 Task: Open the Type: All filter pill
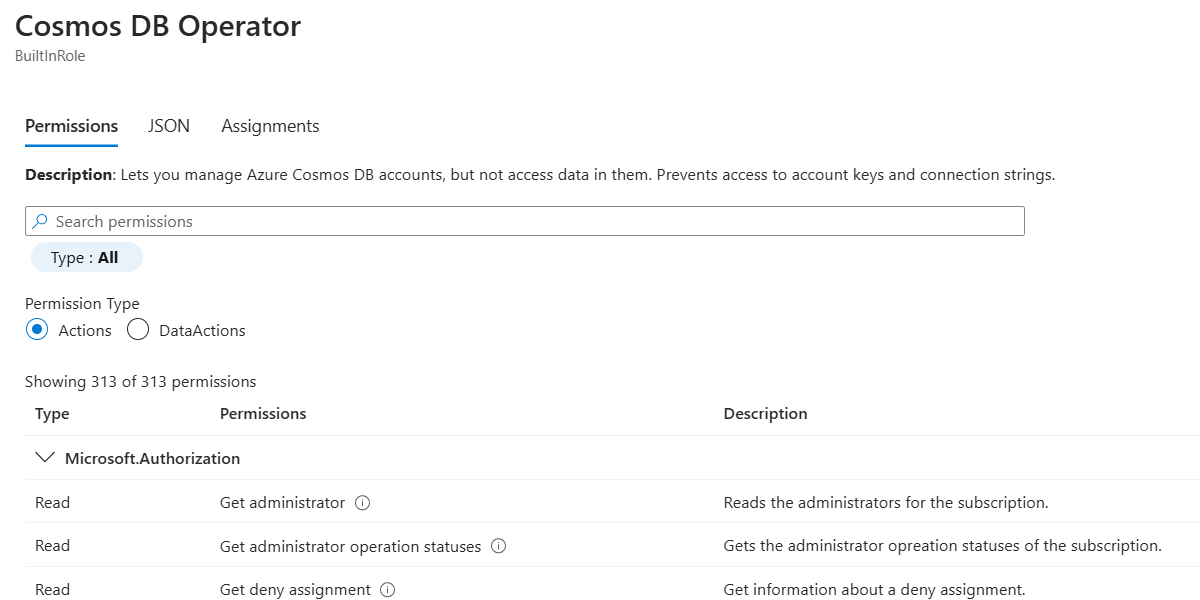tap(86, 257)
